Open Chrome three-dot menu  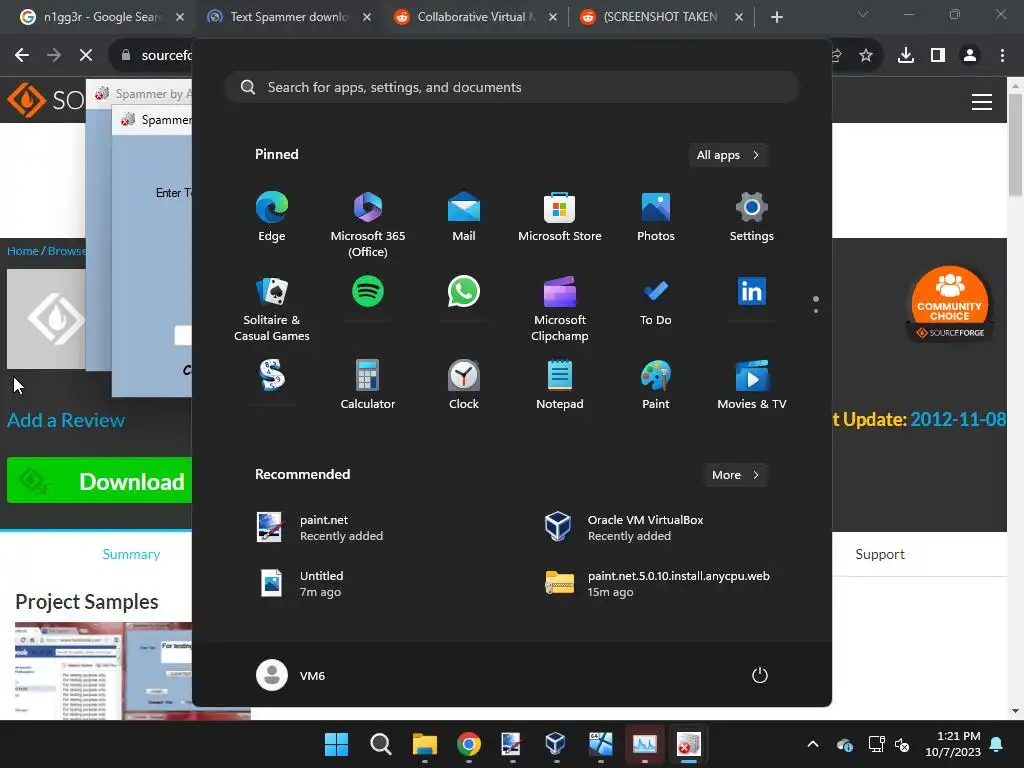tap(1002, 55)
